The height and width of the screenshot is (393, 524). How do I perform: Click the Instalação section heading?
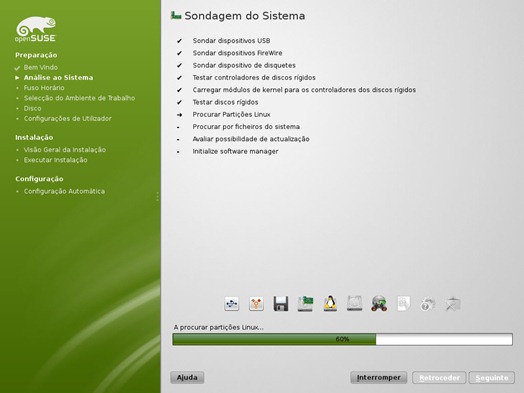pos(34,137)
